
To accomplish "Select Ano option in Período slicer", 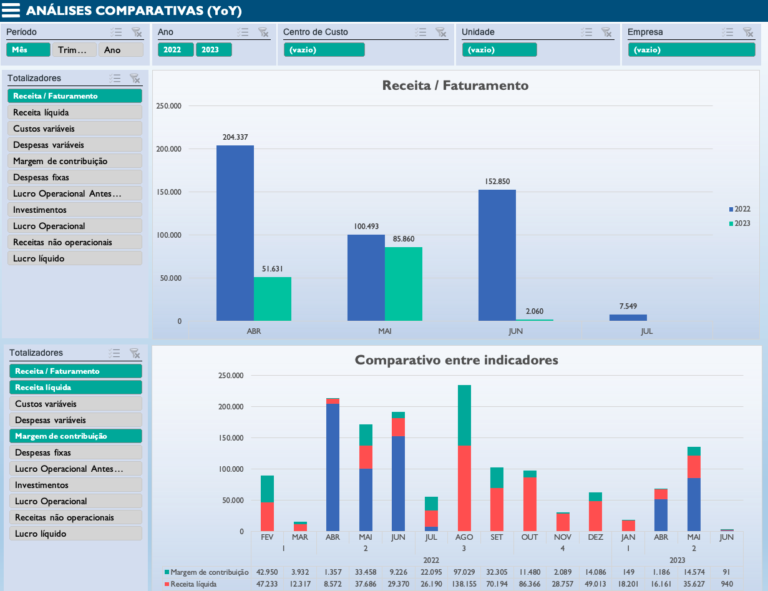I will pyautogui.click(x=120, y=50).
